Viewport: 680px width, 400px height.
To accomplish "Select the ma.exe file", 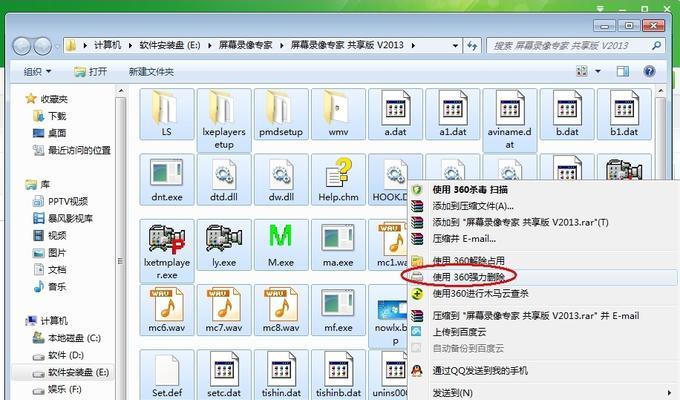I will [338, 245].
